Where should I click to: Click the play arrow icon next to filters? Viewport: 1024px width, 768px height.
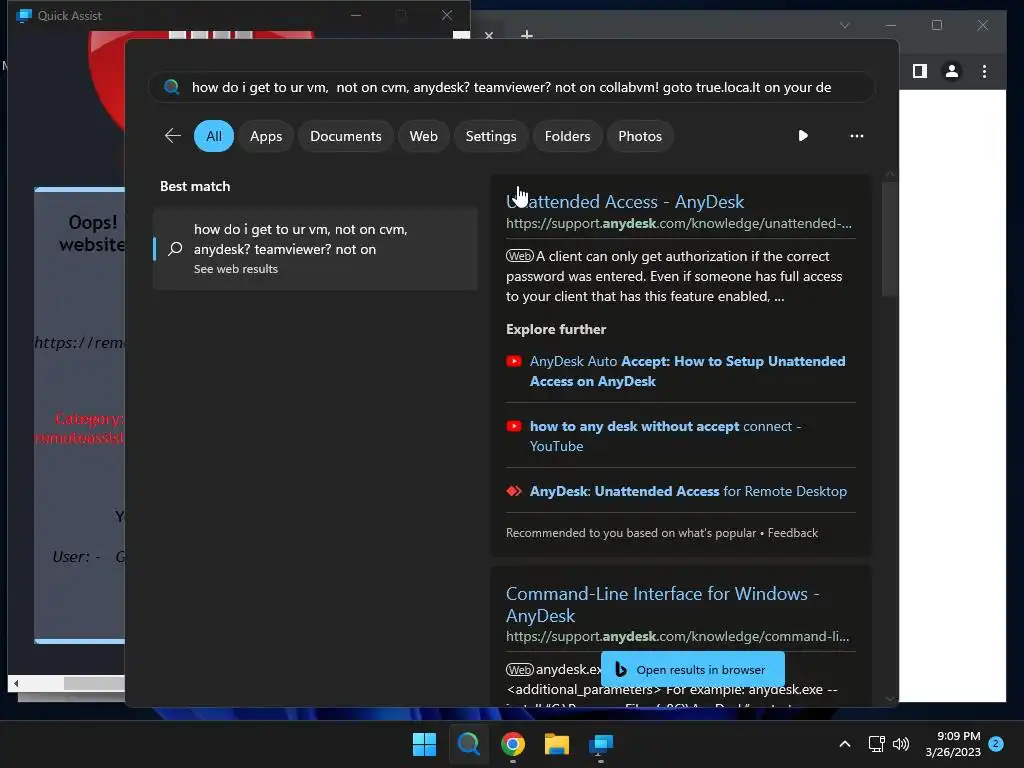803,136
